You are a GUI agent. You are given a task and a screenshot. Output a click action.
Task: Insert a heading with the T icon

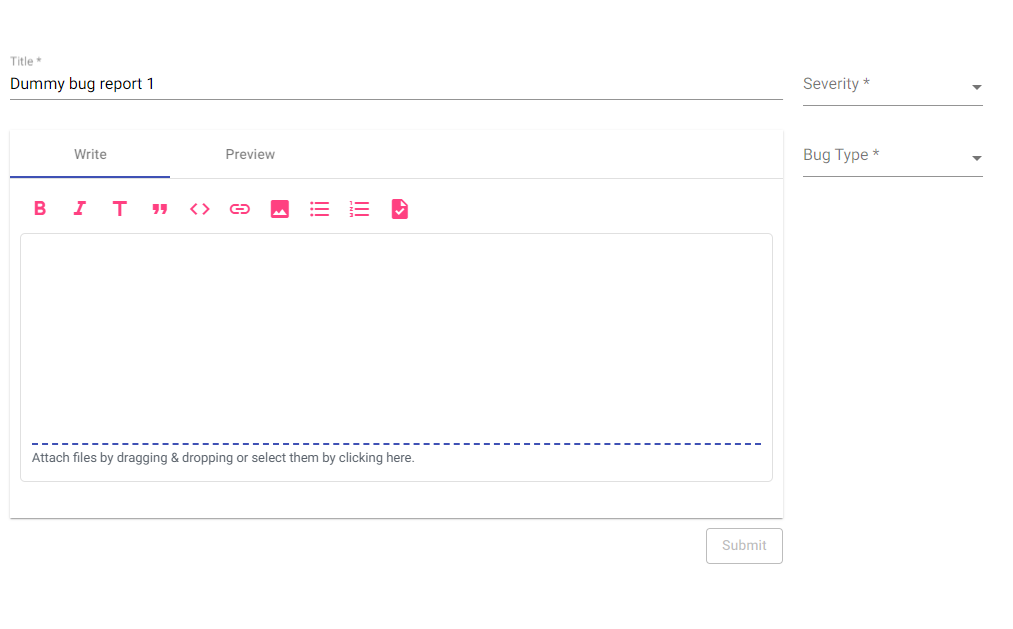pos(120,209)
